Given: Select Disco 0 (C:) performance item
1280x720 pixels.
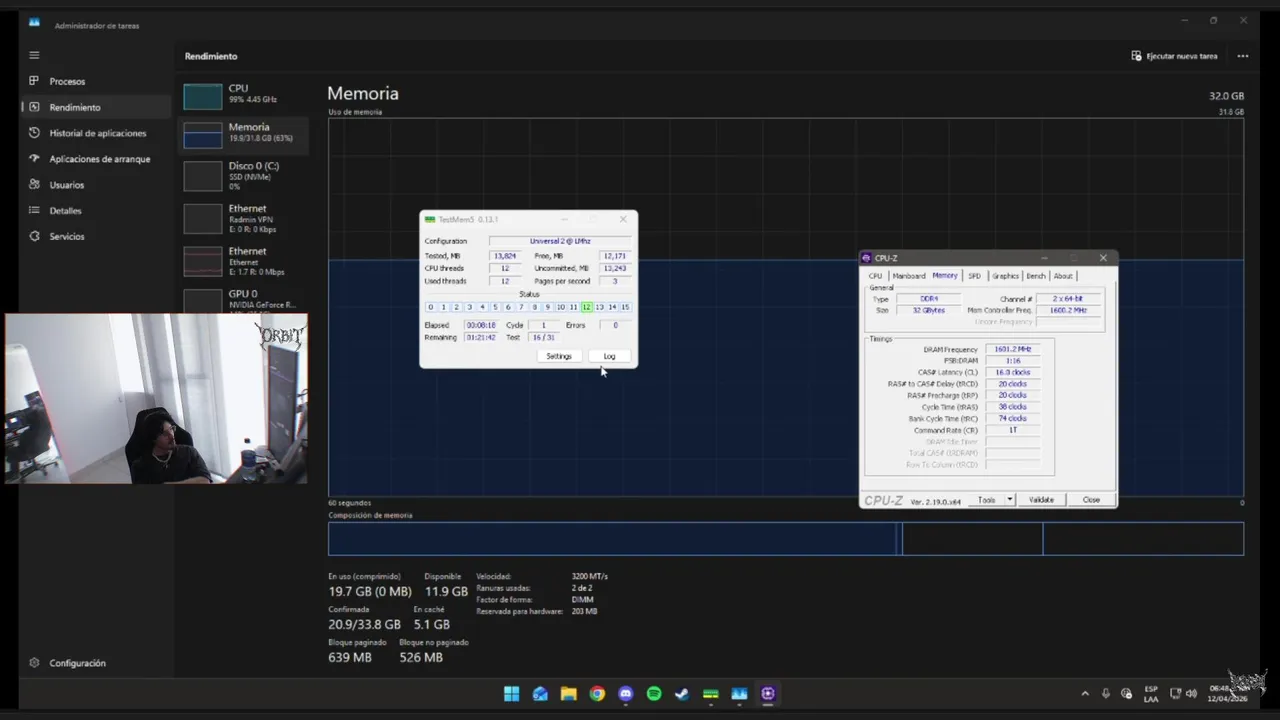Looking at the screenshot, I should click(243, 175).
